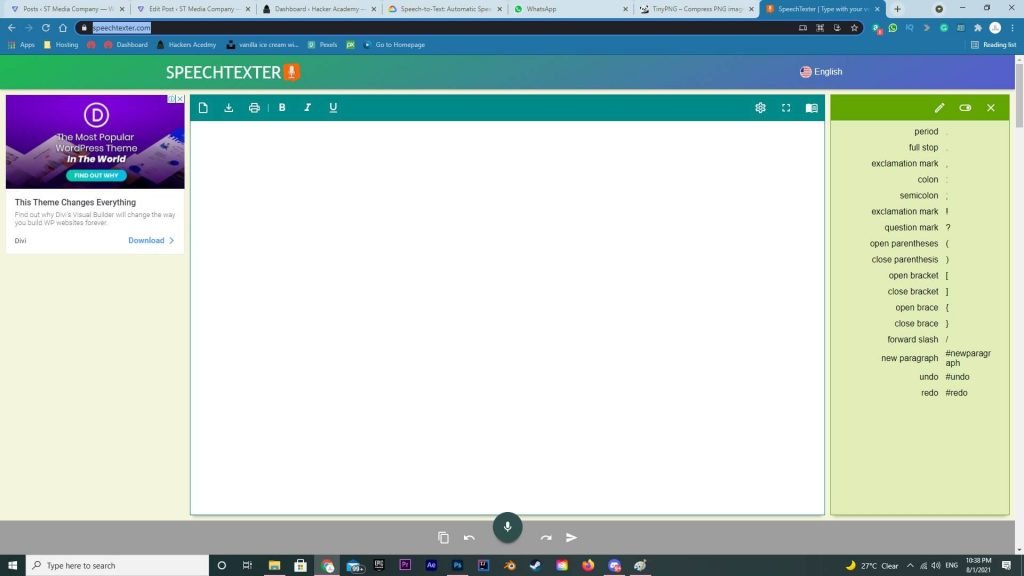Open editor settings gear
The height and width of the screenshot is (576, 1024).
(x=760, y=108)
